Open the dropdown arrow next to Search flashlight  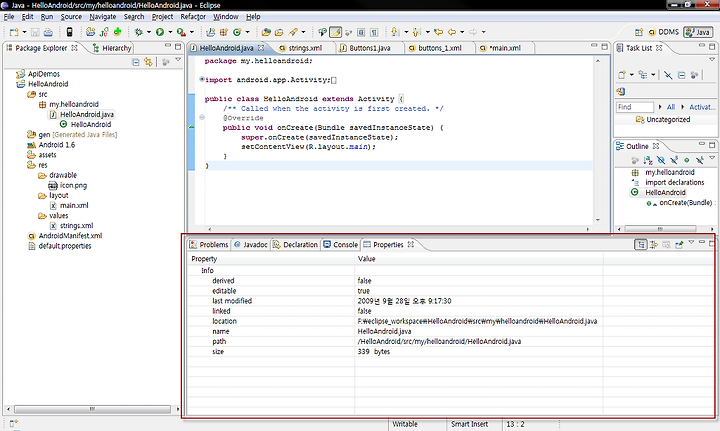click(303, 32)
